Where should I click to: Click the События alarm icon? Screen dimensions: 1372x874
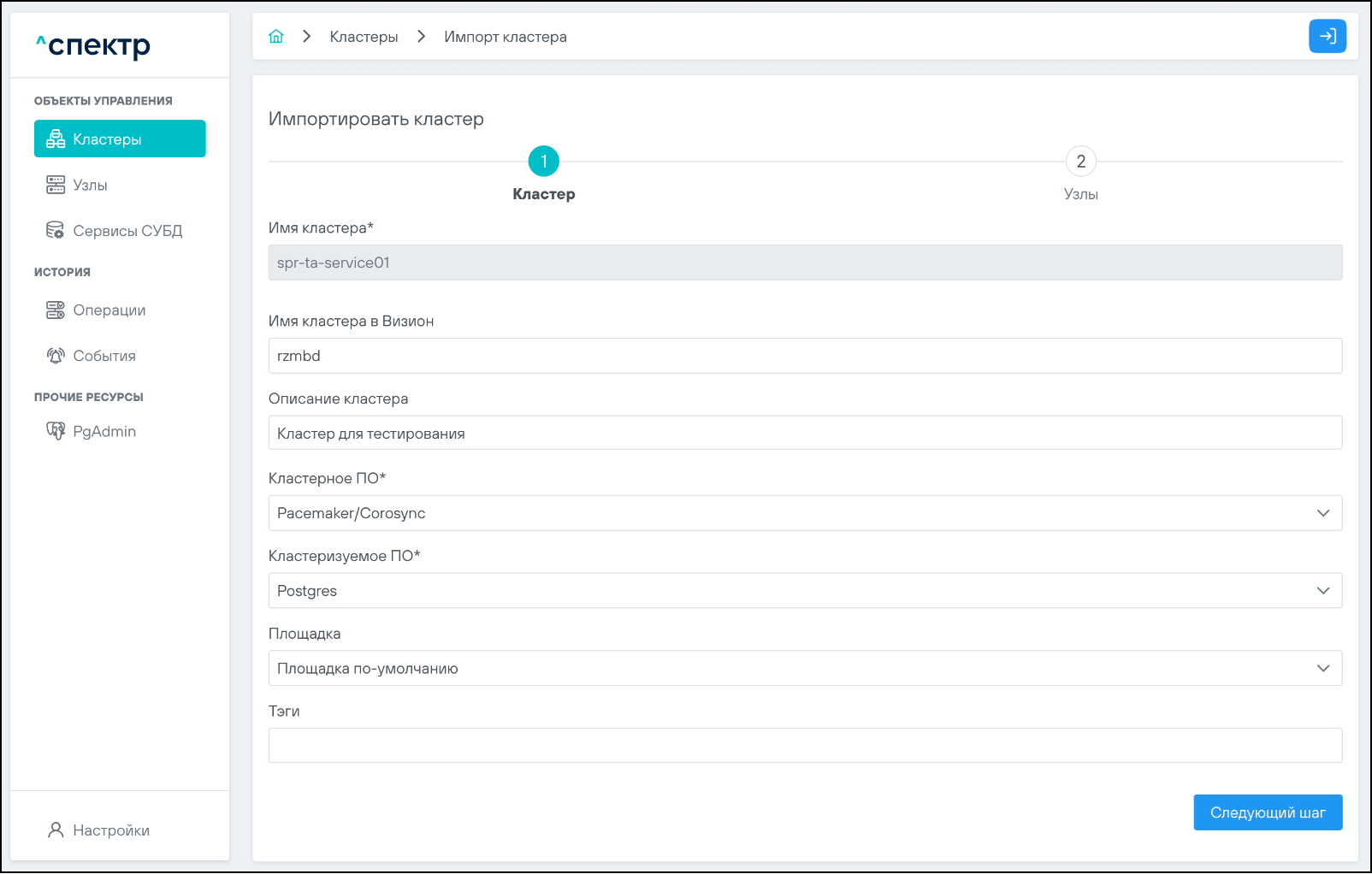coord(56,356)
